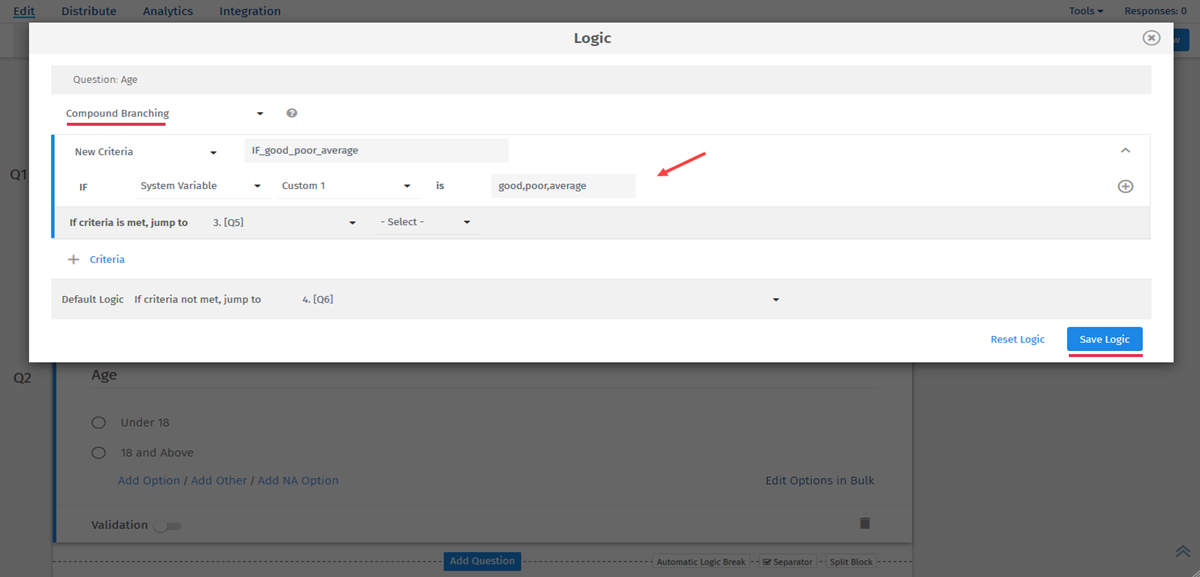1200x577 pixels.
Task: Enable the Validation toggle
Action: coord(168,524)
